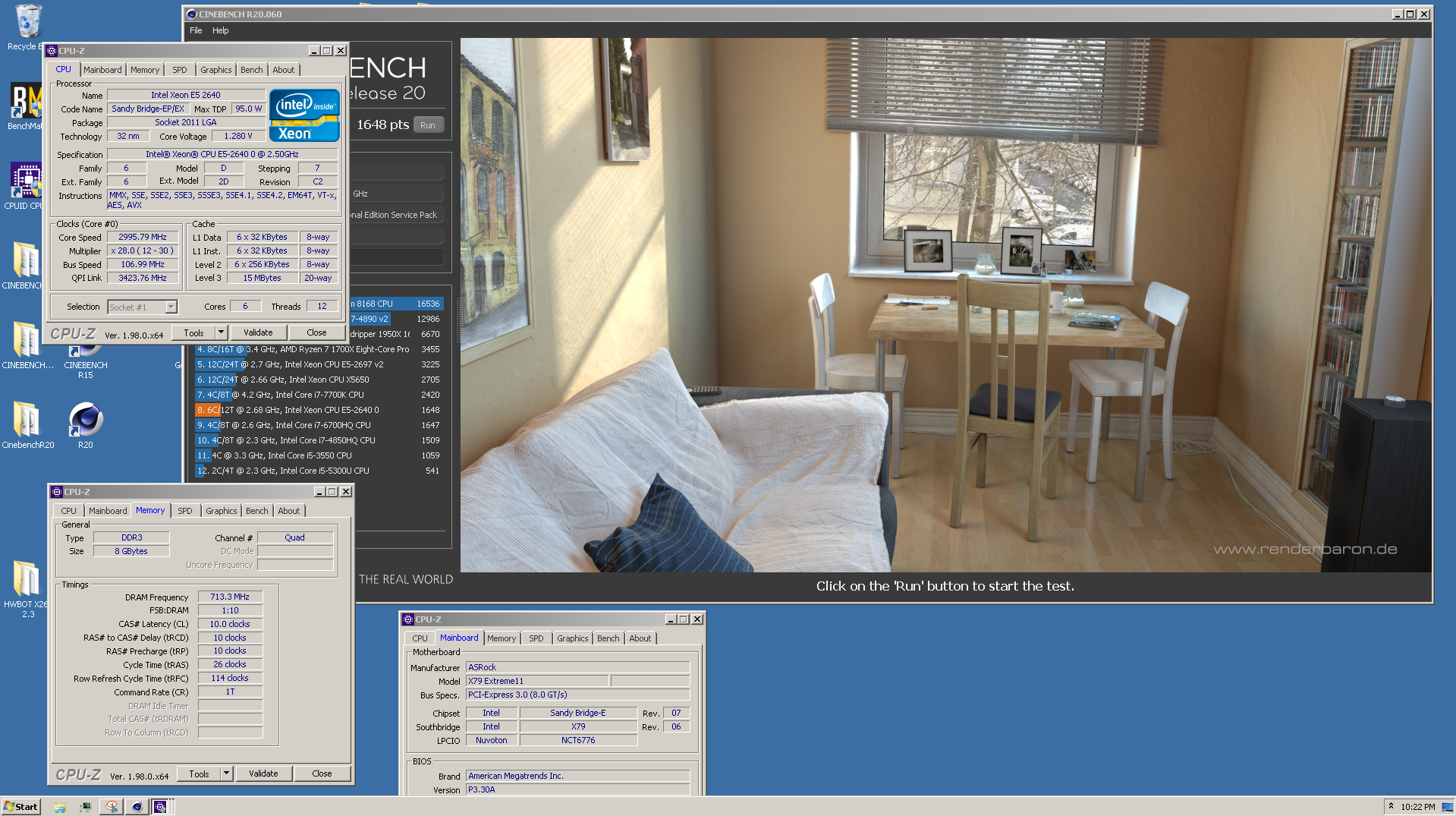Open the system monitor icon in taskbar
Screen dimensions: 1456x816
(85, 807)
